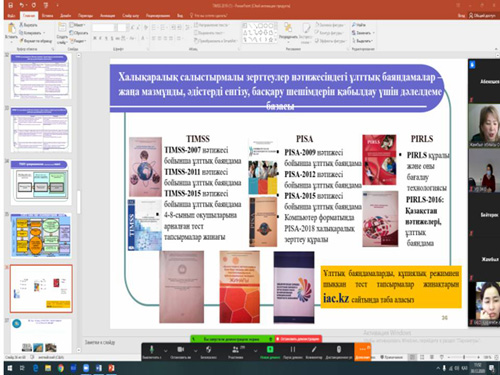The image size is (500, 375).
Task: Toggle Underline formatting in the font group
Action: point(106,38)
